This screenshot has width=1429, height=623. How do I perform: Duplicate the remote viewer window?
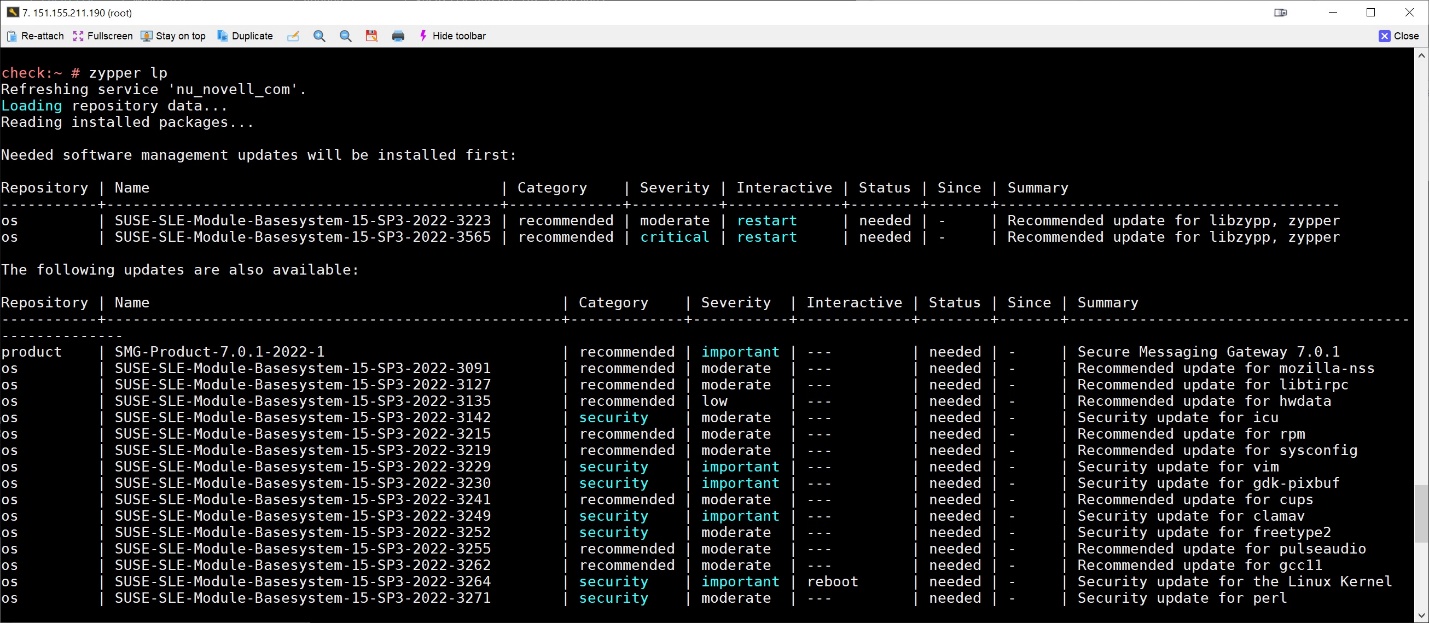click(244, 35)
